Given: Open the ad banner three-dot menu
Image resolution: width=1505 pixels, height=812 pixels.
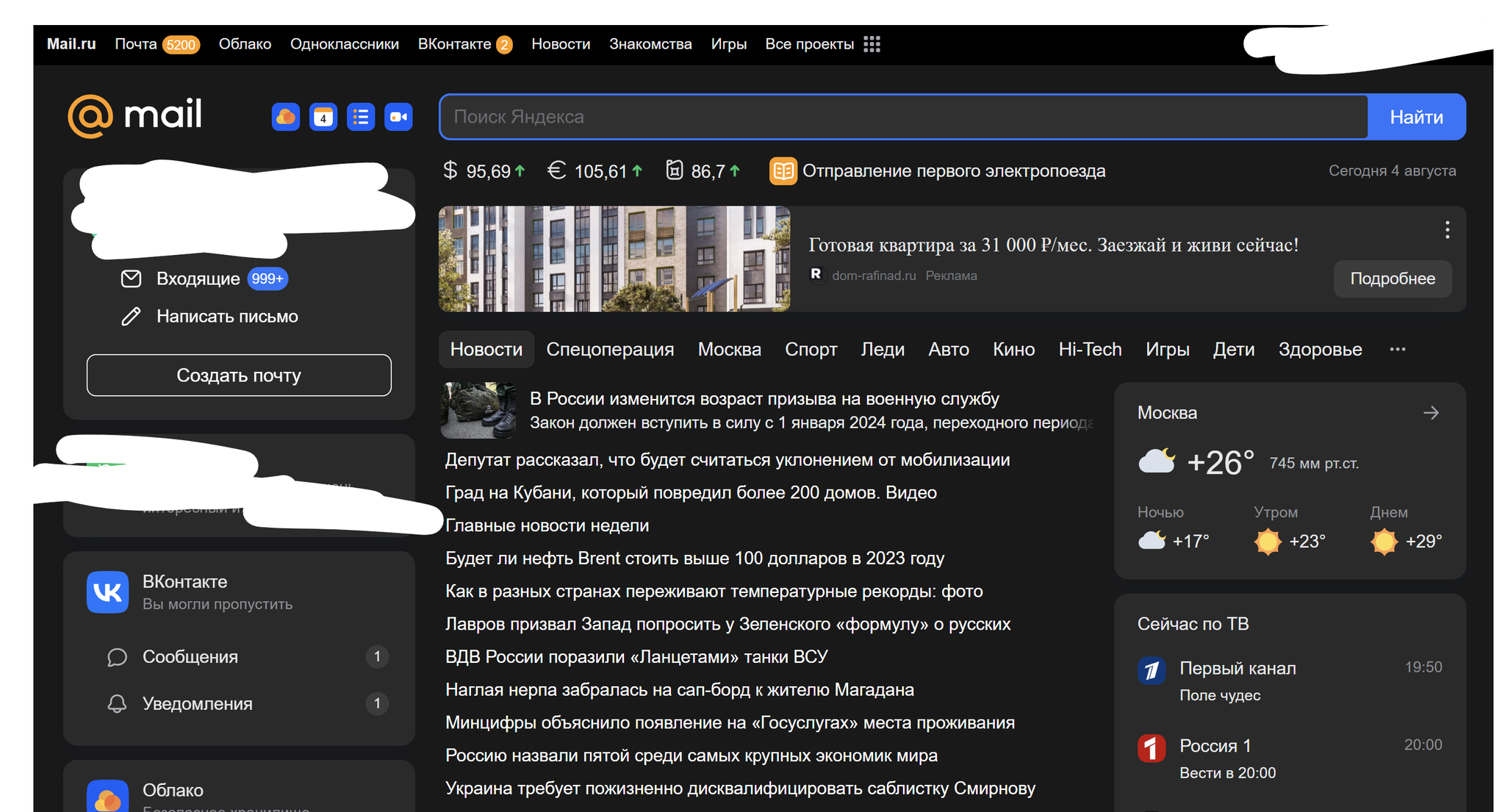Looking at the screenshot, I should point(1447,230).
